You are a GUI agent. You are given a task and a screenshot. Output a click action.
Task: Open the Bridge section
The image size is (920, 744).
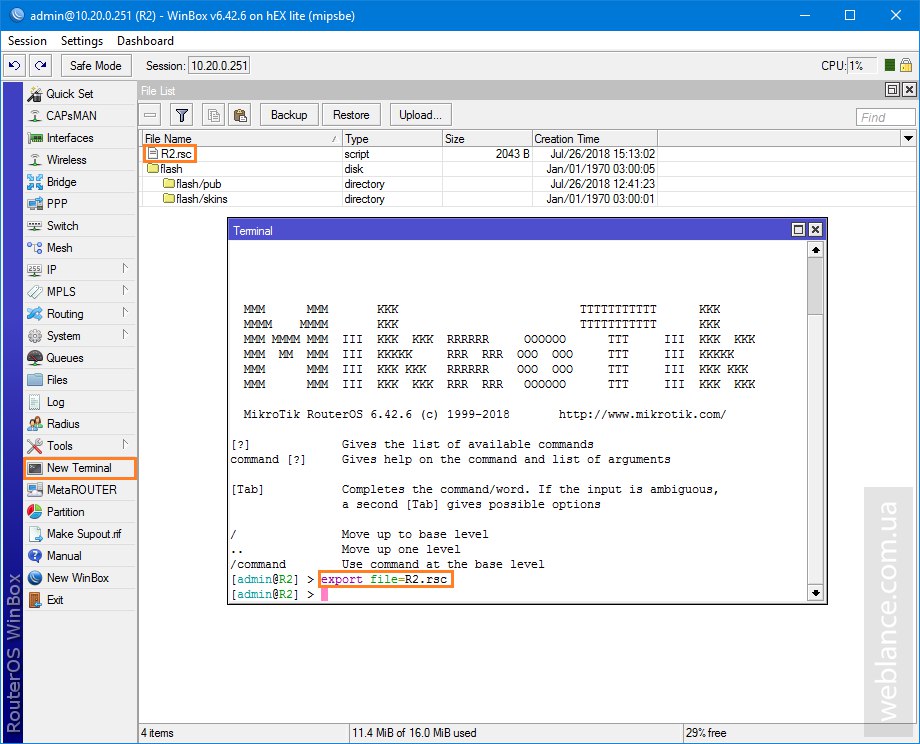[x=80, y=182]
